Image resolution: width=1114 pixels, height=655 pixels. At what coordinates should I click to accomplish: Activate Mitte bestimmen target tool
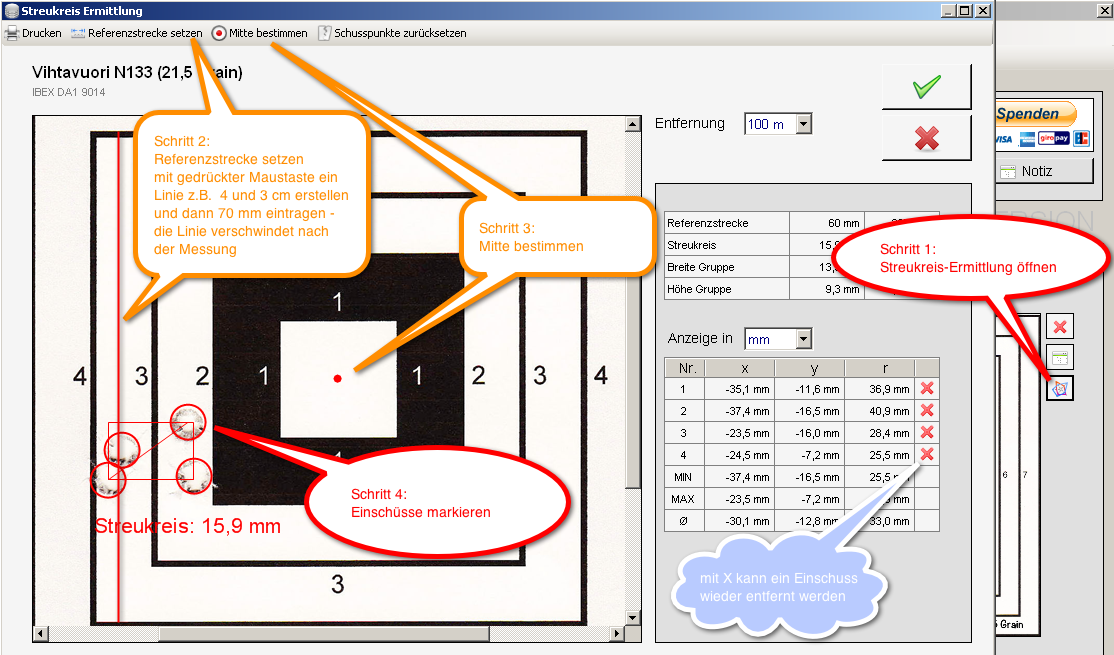260,33
